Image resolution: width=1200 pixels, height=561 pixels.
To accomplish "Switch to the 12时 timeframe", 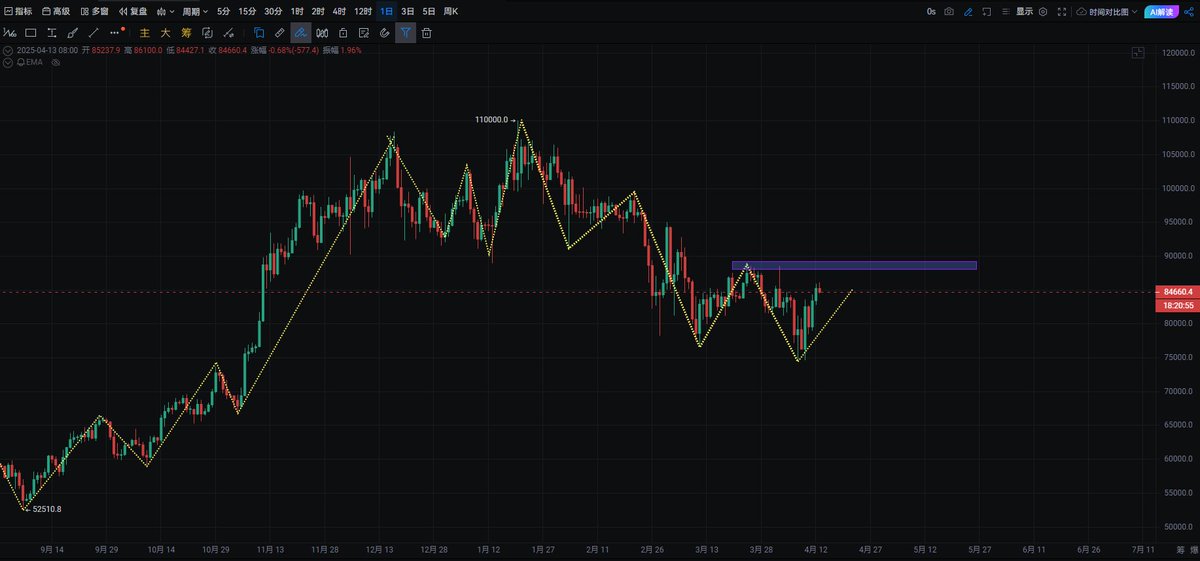I will 363,11.
